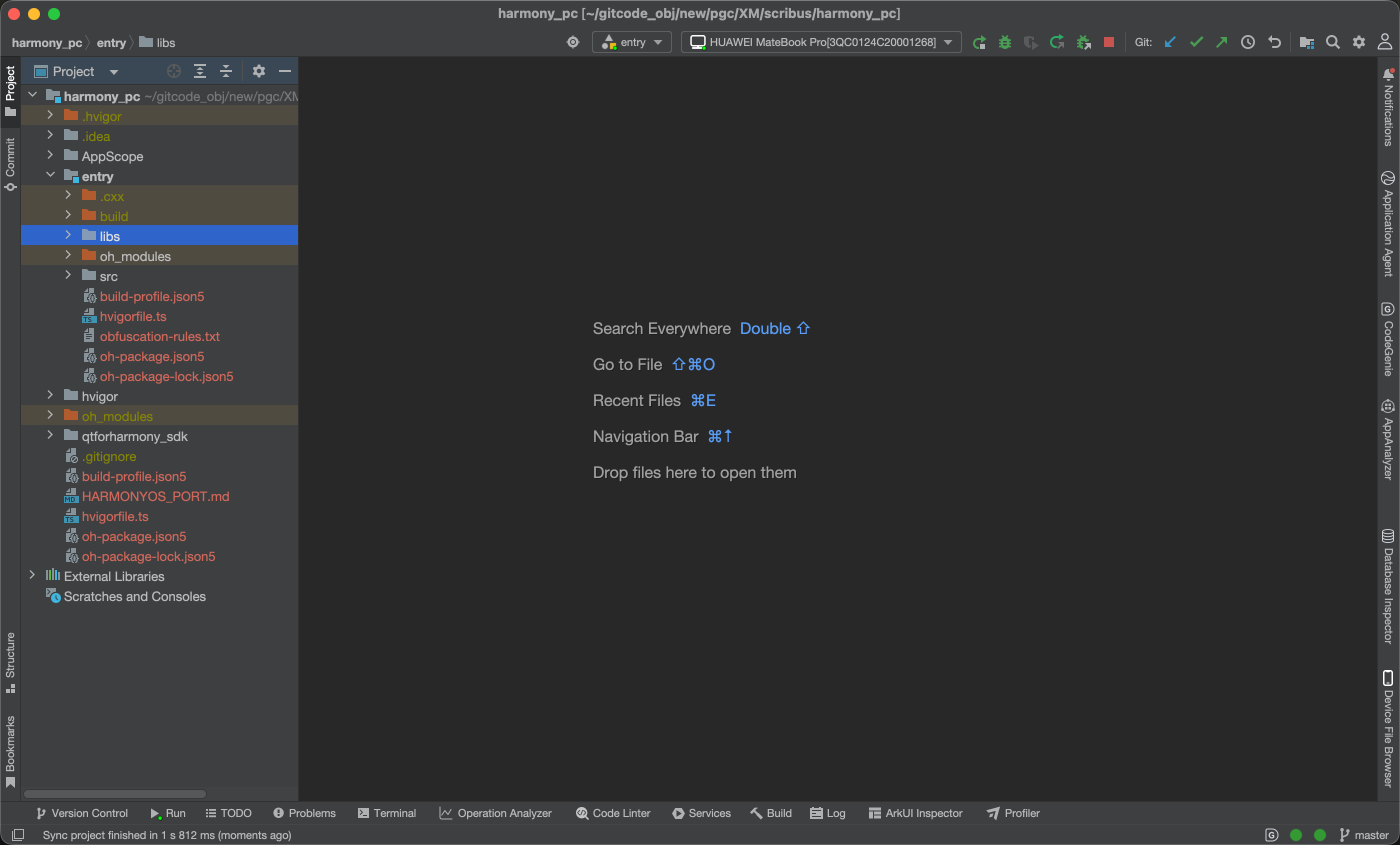The image size is (1400, 845).
Task: Click Git commit green checkmark icon
Action: [1196, 42]
